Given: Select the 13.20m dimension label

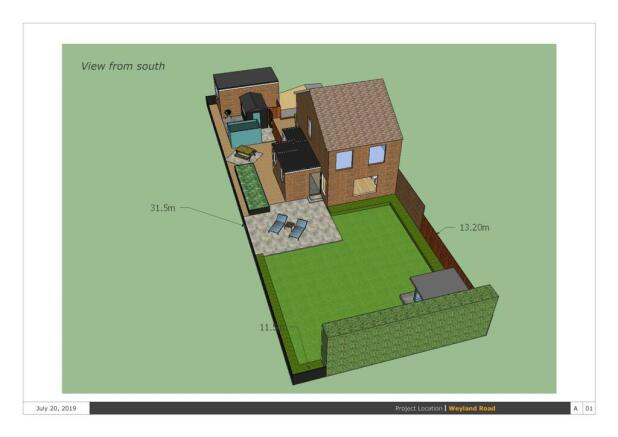Looking at the screenshot, I should point(474,227).
